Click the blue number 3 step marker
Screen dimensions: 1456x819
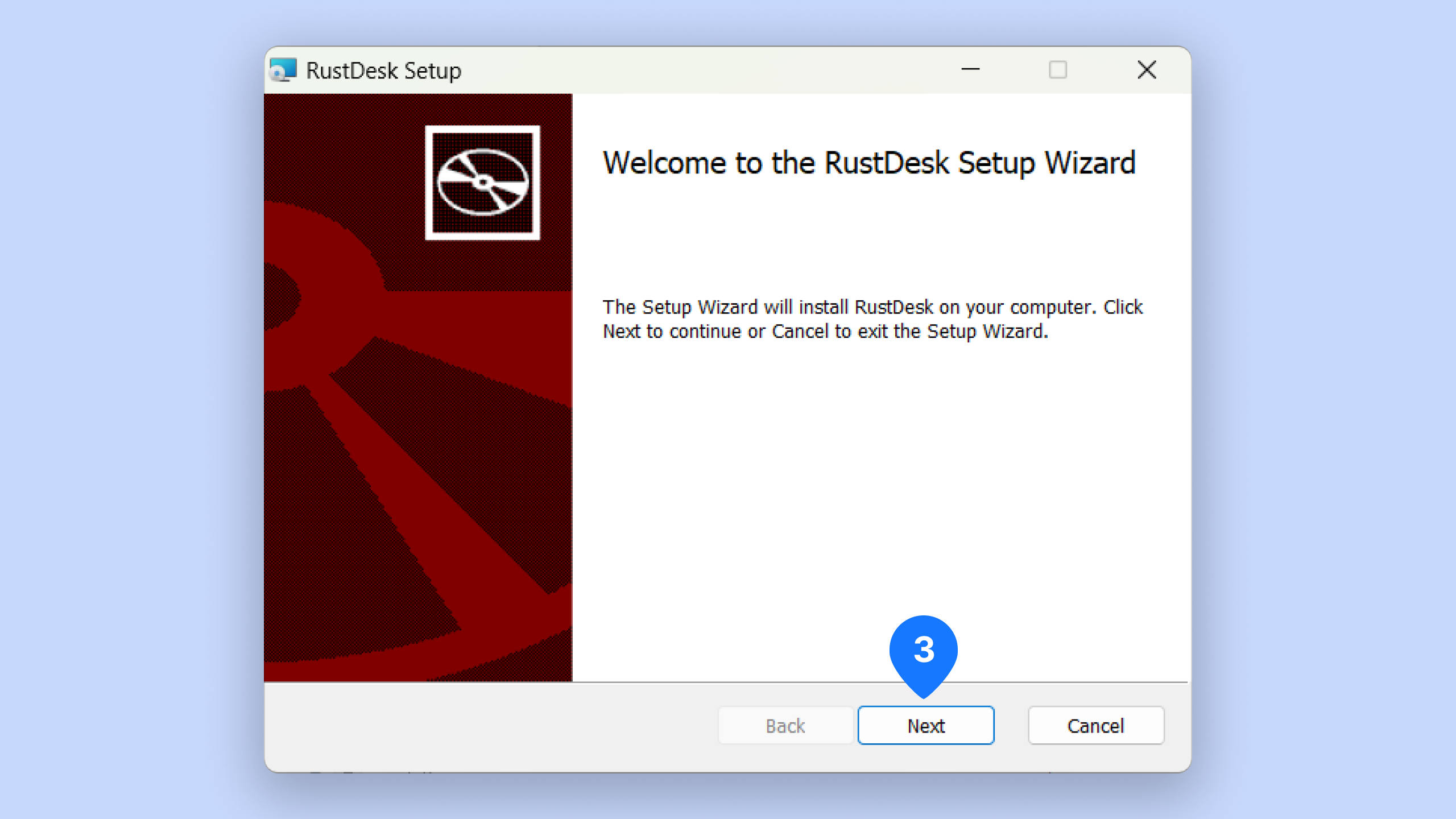pos(924,650)
